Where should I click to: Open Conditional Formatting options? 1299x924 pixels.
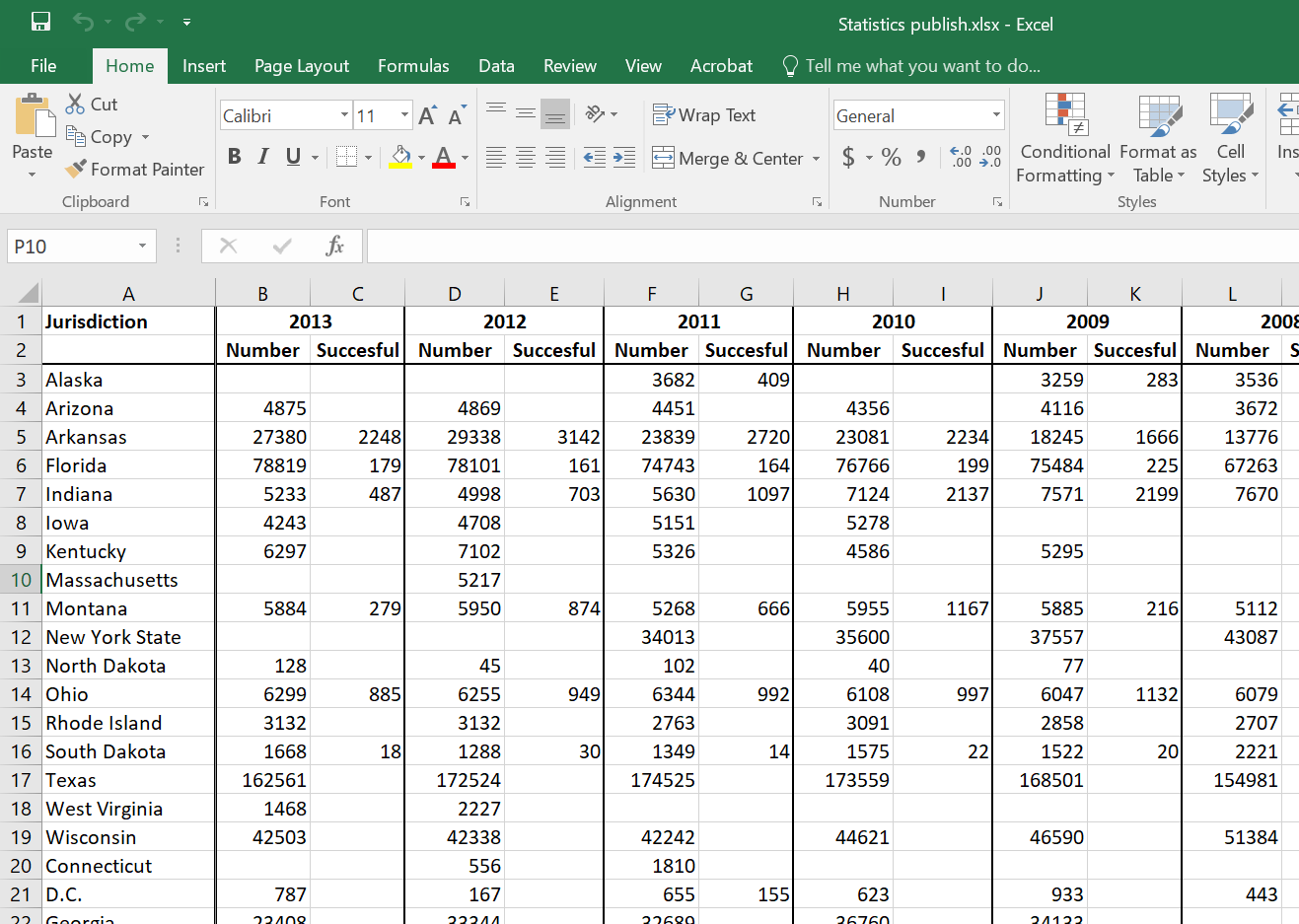coord(1064,138)
